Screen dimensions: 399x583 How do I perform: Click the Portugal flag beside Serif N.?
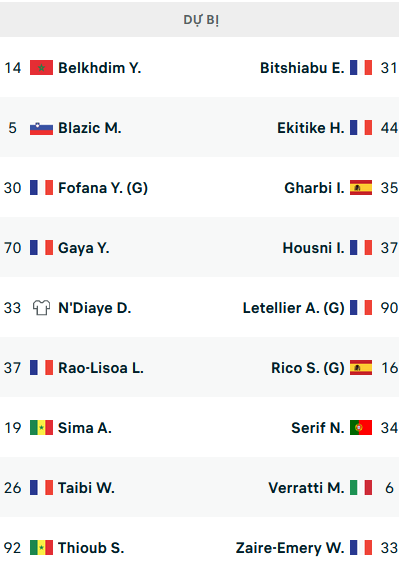361,428
